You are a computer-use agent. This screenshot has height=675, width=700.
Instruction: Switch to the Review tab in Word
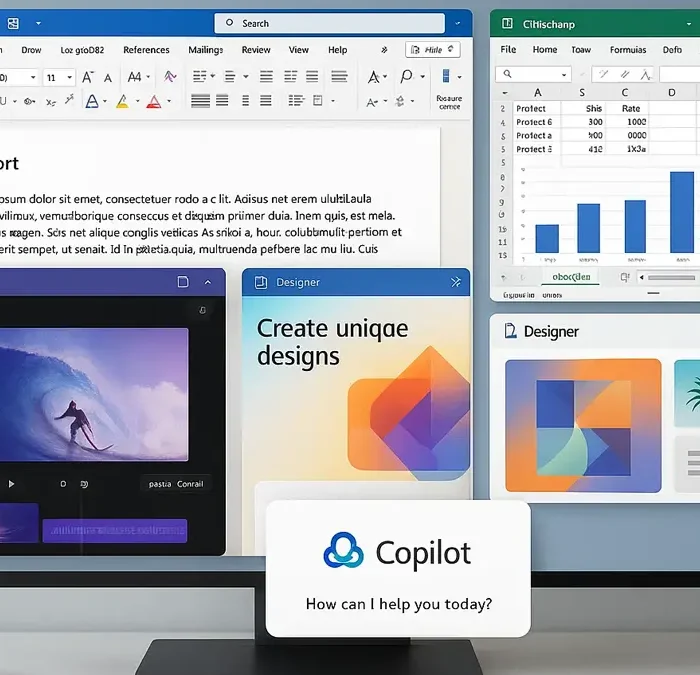pos(256,50)
